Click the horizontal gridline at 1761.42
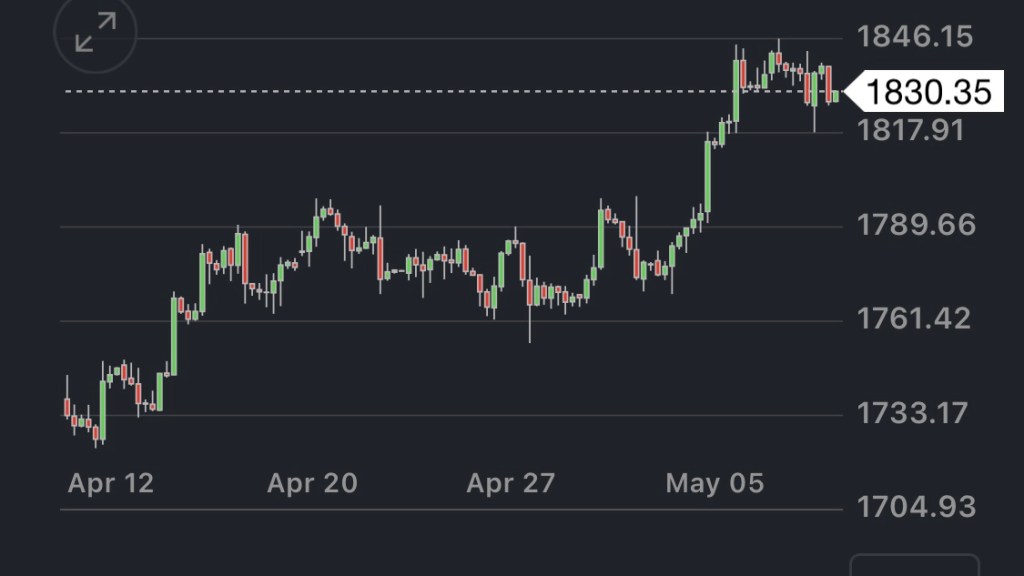1024x576 pixels. click(x=400, y=321)
